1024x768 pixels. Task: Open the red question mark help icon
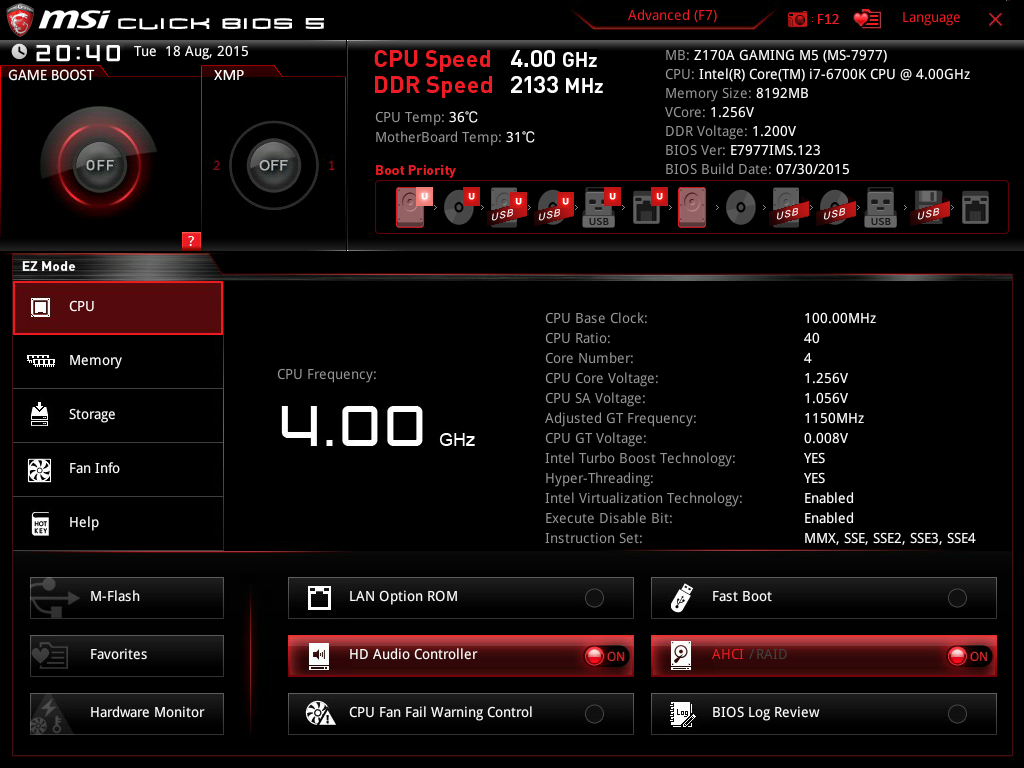(x=191, y=240)
